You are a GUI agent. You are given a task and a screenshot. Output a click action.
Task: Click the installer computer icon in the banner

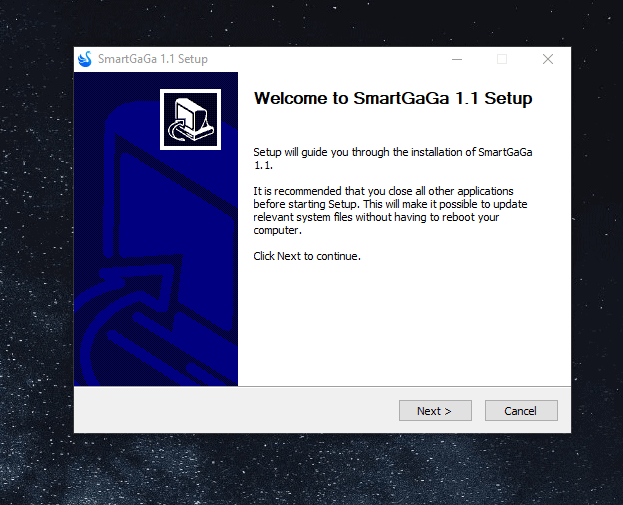[x=189, y=118]
